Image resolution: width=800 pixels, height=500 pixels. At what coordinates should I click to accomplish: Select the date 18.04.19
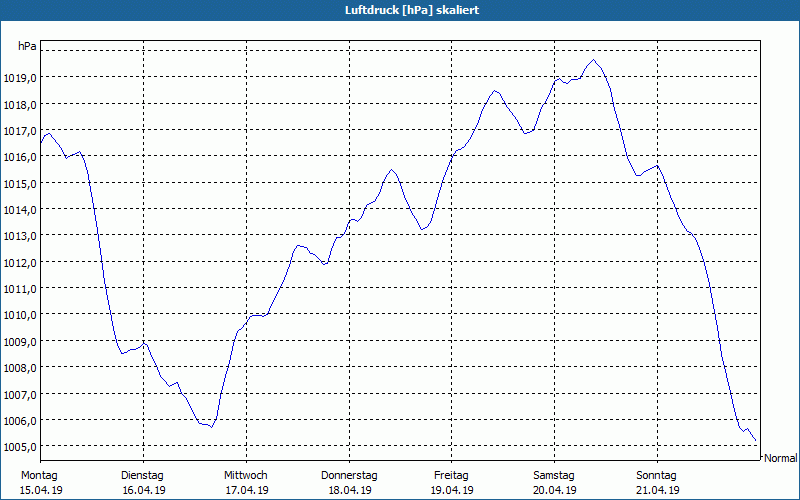click(349, 490)
